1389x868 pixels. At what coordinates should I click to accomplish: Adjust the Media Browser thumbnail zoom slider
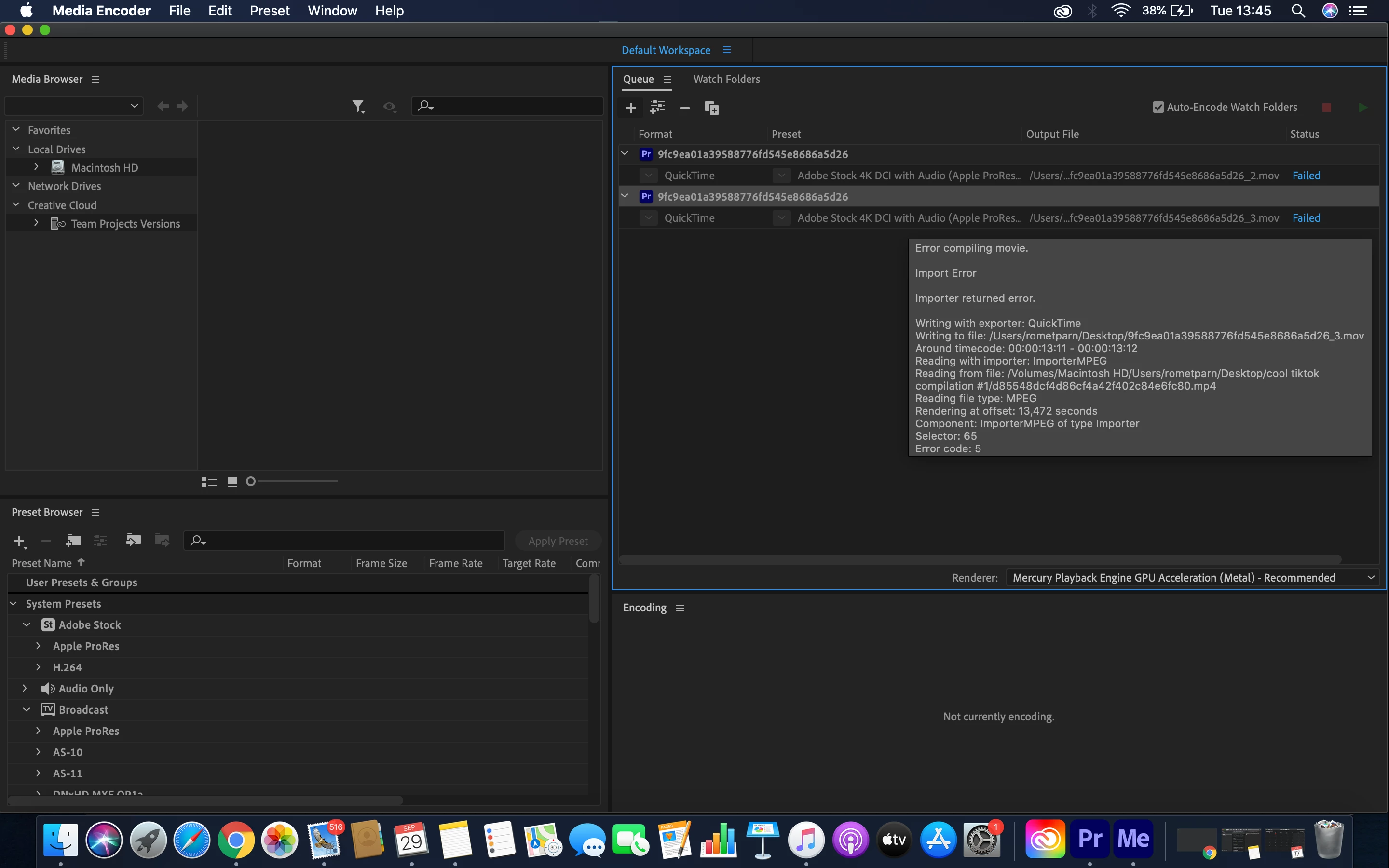click(x=251, y=481)
